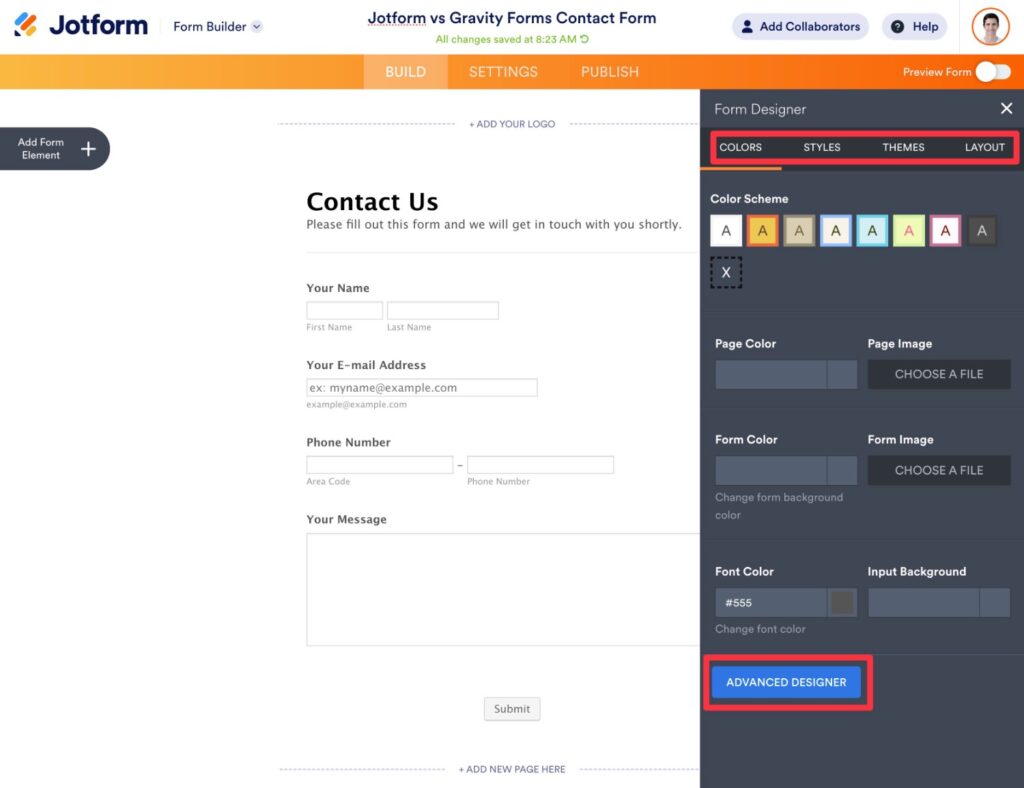This screenshot has height=788, width=1024.
Task: Open the Add Form Element plus icon
Action: pyautogui.click(x=86, y=148)
